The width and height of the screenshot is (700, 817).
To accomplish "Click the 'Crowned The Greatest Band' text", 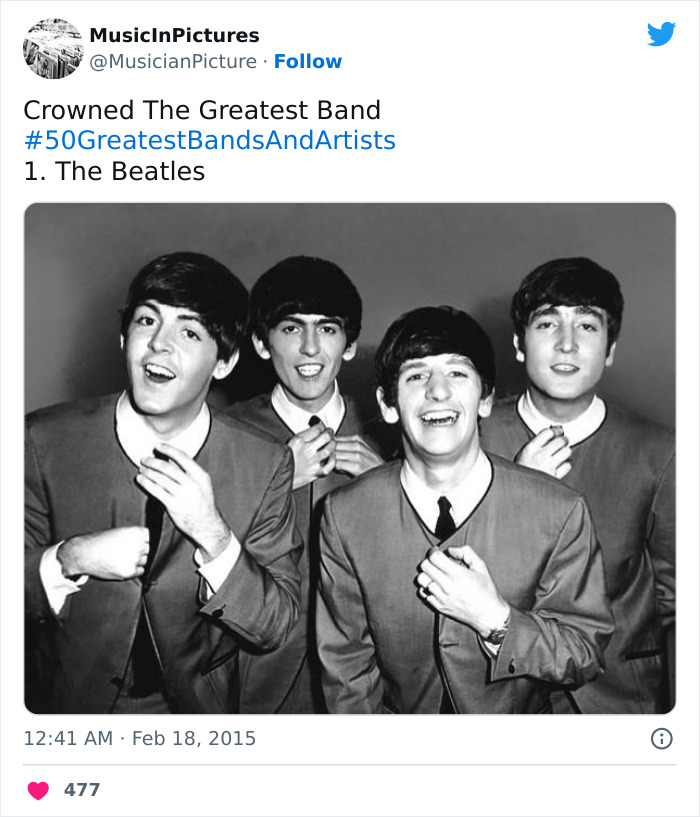I will [202, 109].
